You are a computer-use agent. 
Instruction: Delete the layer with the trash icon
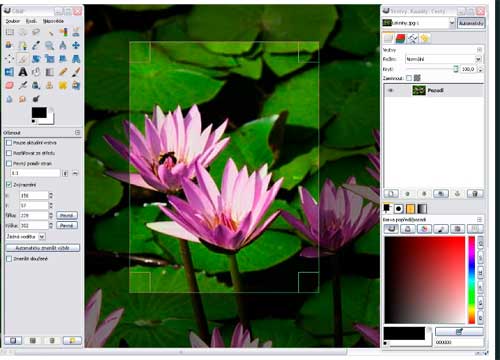click(x=475, y=194)
